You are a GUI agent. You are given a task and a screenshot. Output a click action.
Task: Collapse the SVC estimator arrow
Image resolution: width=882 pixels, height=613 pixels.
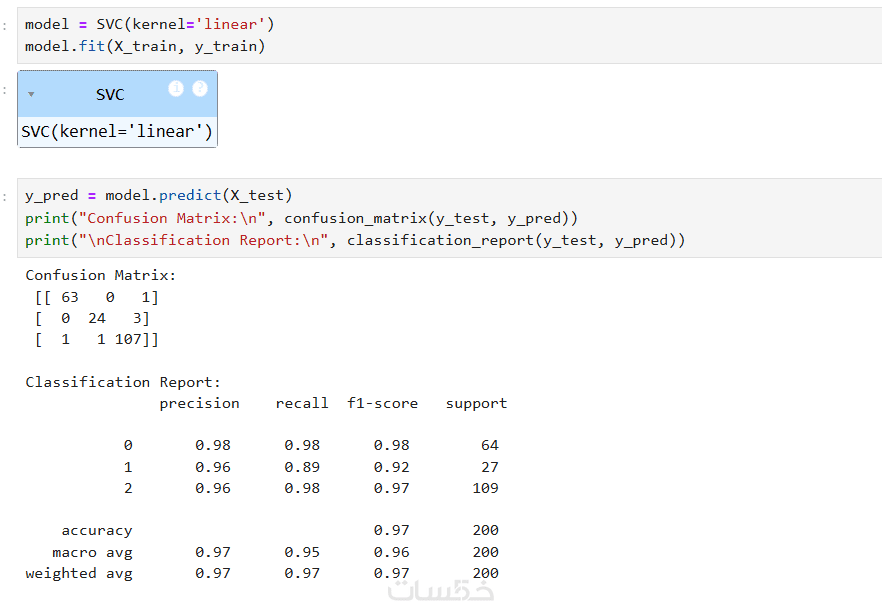coord(32,94)
